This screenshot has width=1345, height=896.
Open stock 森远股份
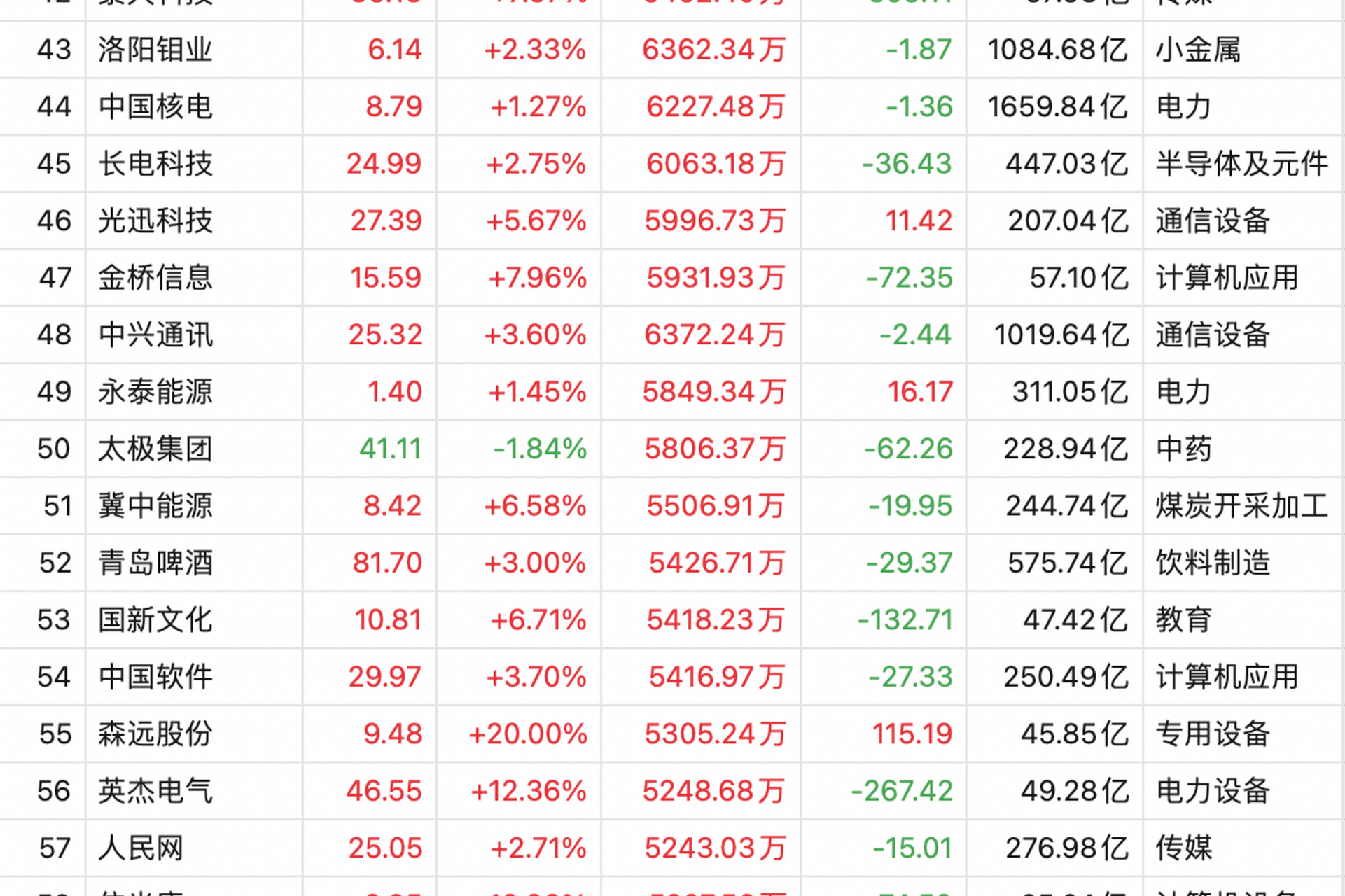[155, 734]
